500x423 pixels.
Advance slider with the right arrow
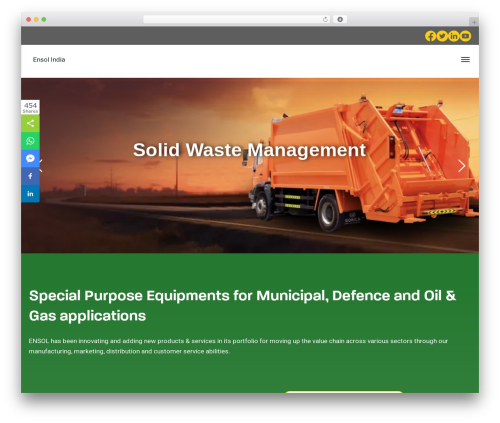coord(461,166)
